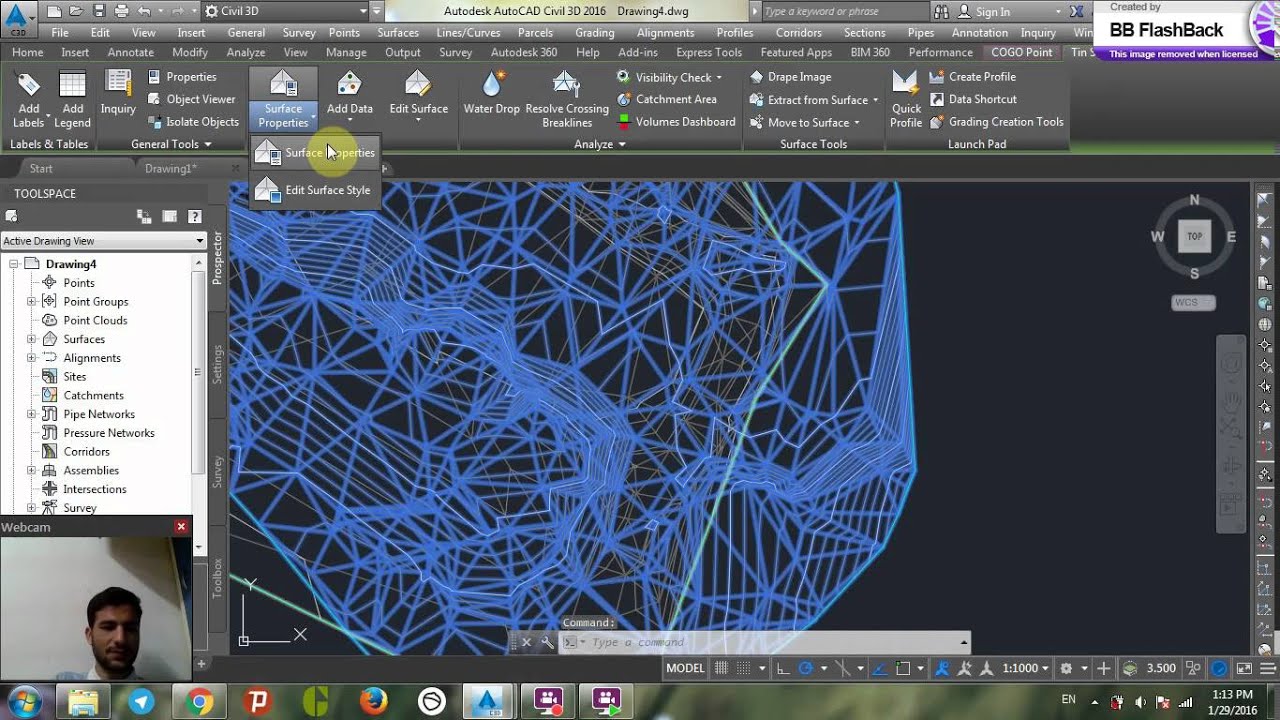Image resolution: width=1280 pixels, height=720 pixels.
Task: Switch to the Start drawing tab
Action: (41, 169)
